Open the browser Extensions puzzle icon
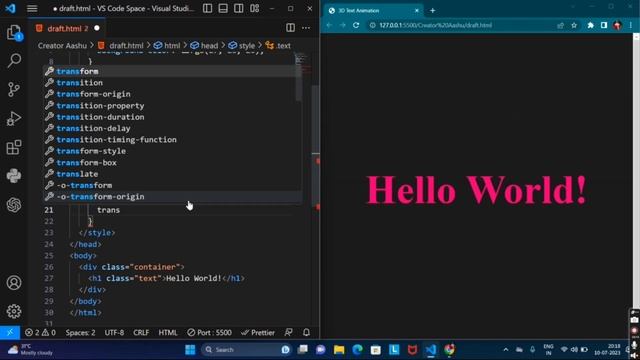The height and width of the screenshot is (360, 640). click(x=590, y=25)
